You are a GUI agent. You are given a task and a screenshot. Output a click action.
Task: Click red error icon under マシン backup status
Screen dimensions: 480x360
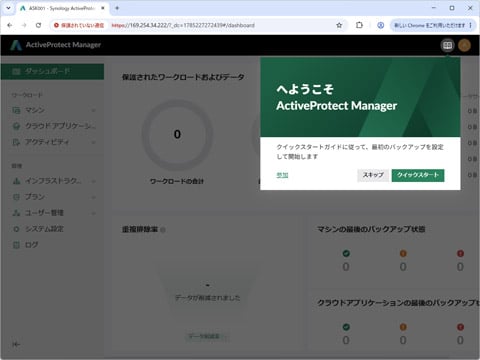(x=460, y=254)
